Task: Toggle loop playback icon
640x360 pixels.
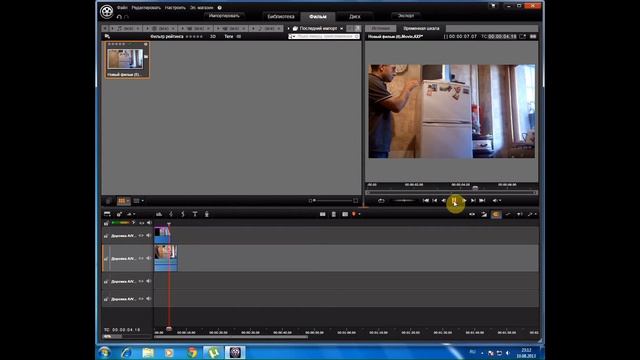Action: pos(381,200)
